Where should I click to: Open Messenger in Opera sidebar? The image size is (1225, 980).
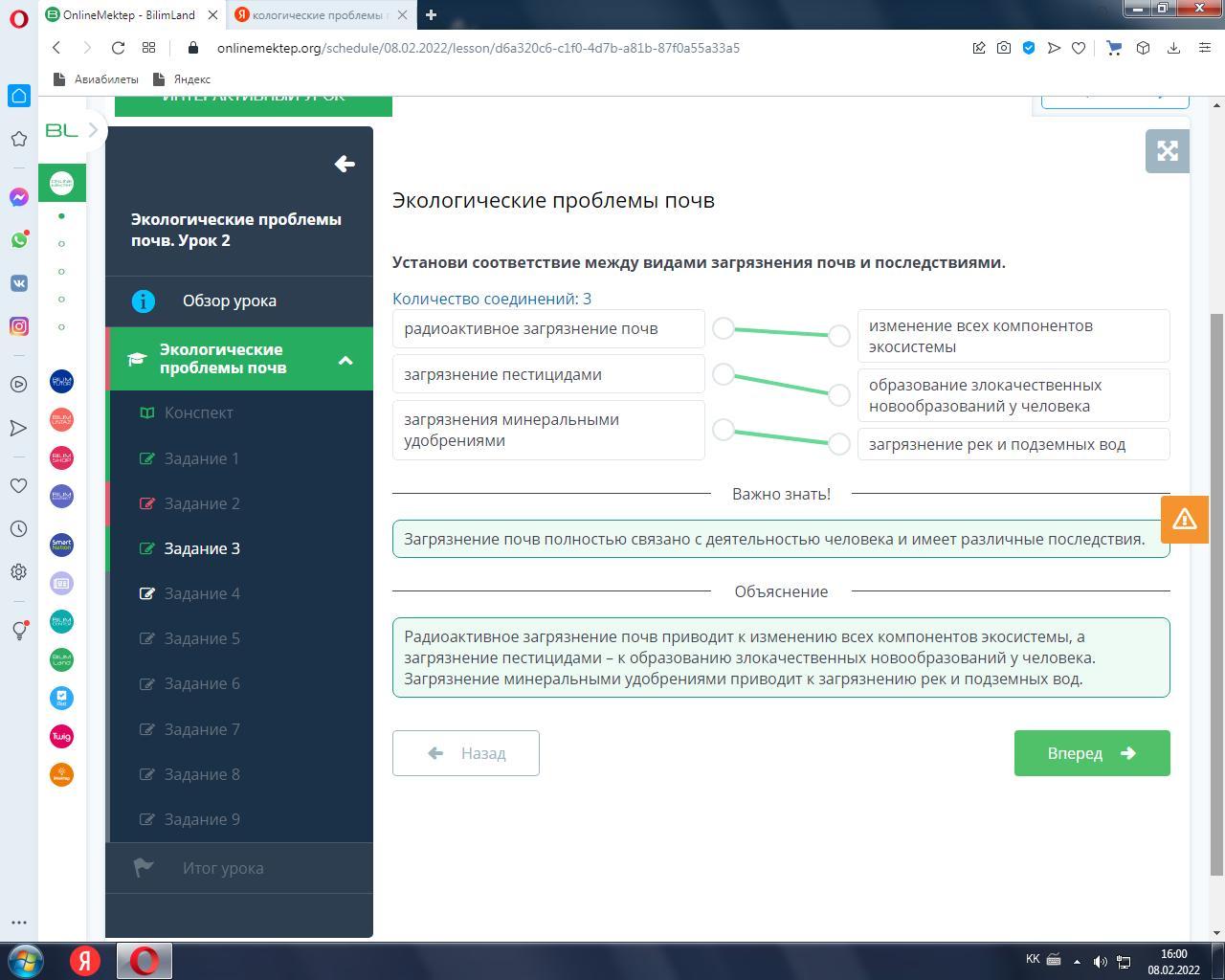coord(19,197)
